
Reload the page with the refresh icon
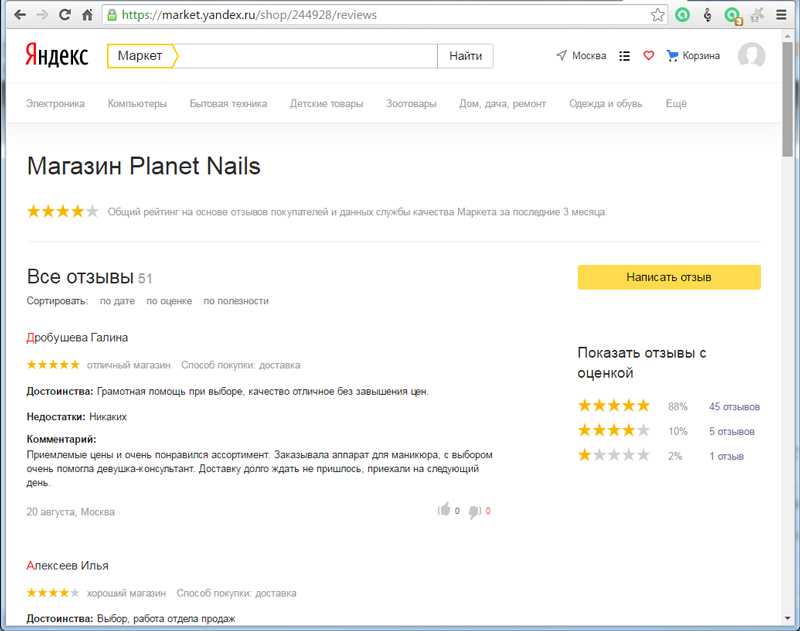[x=64, y=15]
